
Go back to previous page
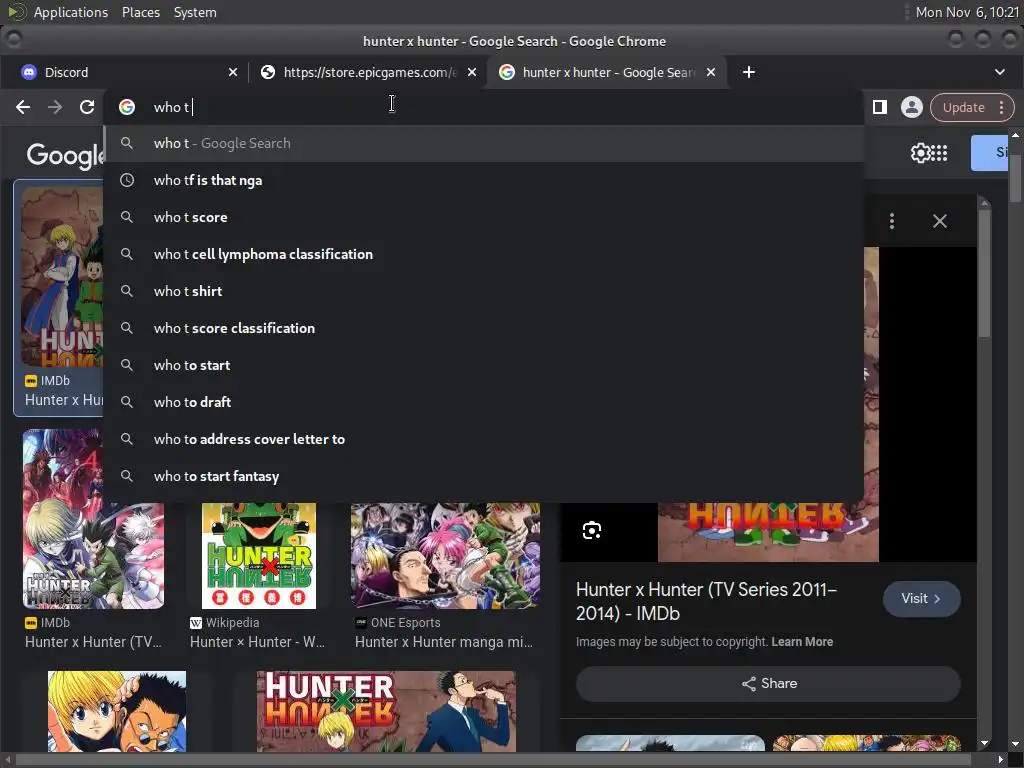(x=23, y=107)
